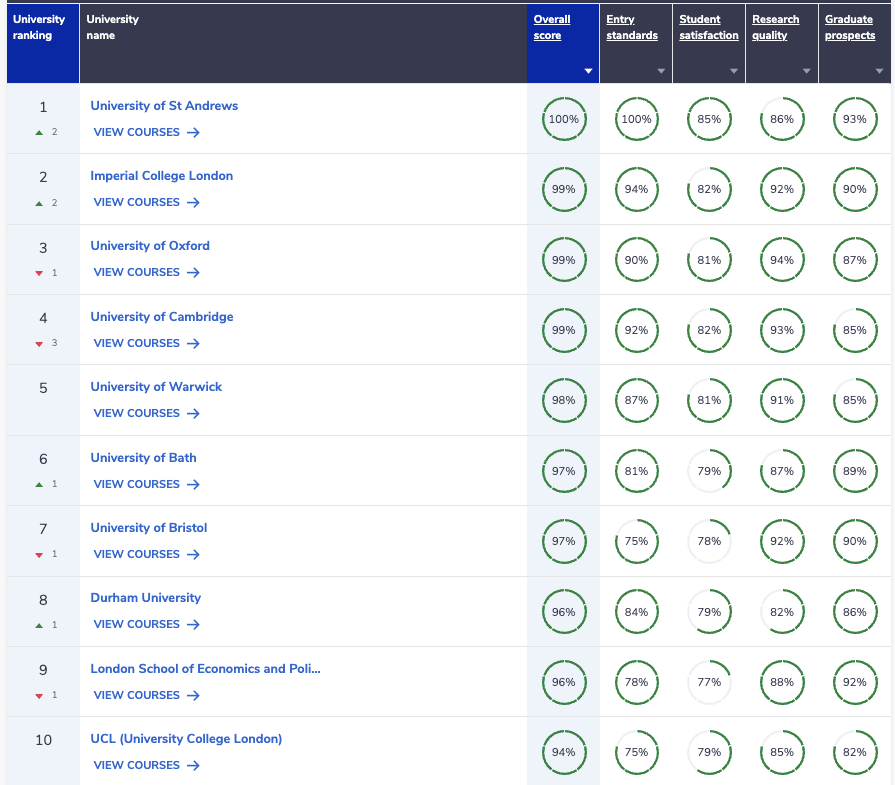Viewport: 895px width, 785px height.
Task: Click the Student satisfaction sort arrow
Action: pos(734,71)
